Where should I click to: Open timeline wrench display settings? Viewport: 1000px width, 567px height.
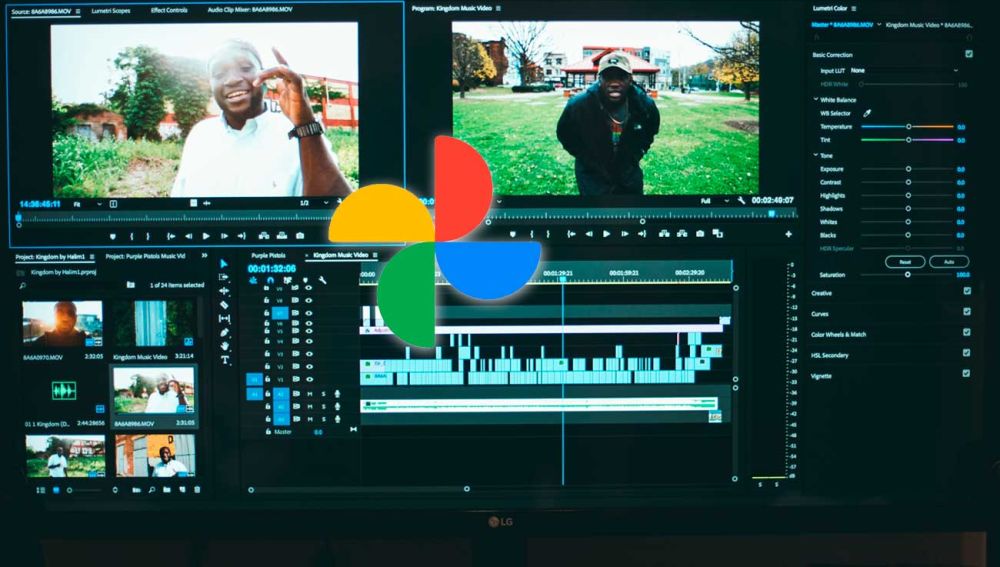coord(322,280)
